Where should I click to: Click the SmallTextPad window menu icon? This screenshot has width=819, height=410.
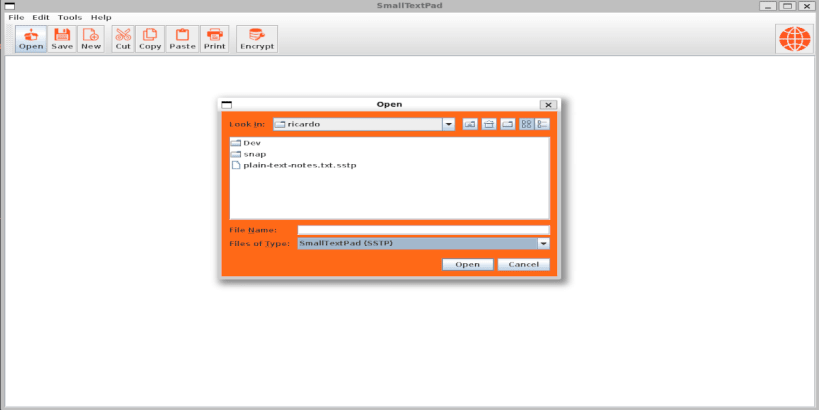pos(9,6)
